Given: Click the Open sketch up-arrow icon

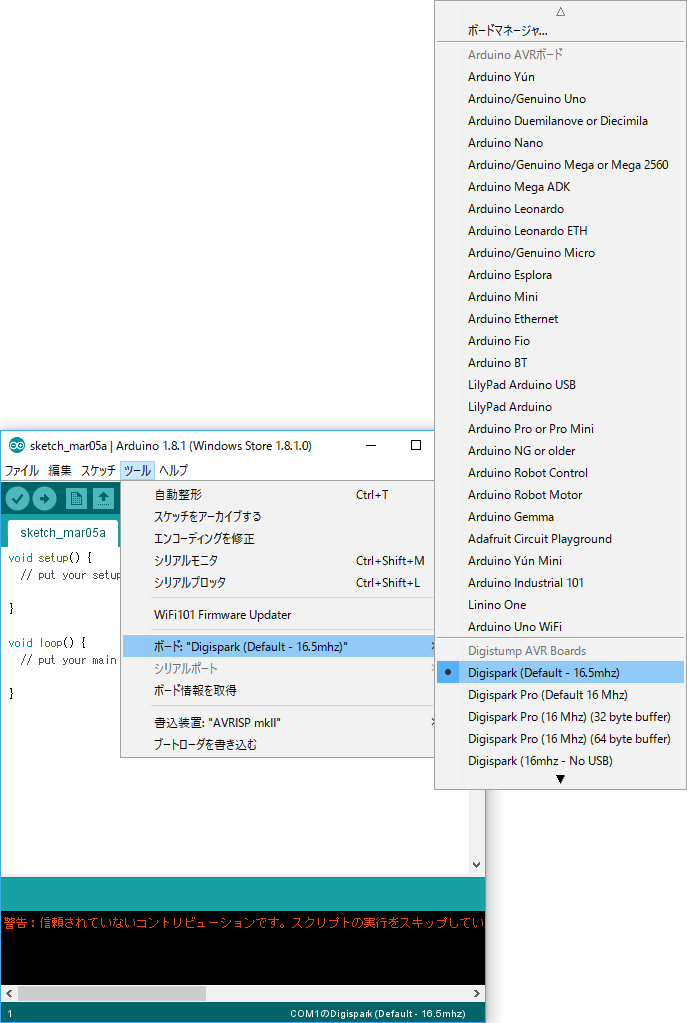Looking at the screenshot, I should 103,499.
